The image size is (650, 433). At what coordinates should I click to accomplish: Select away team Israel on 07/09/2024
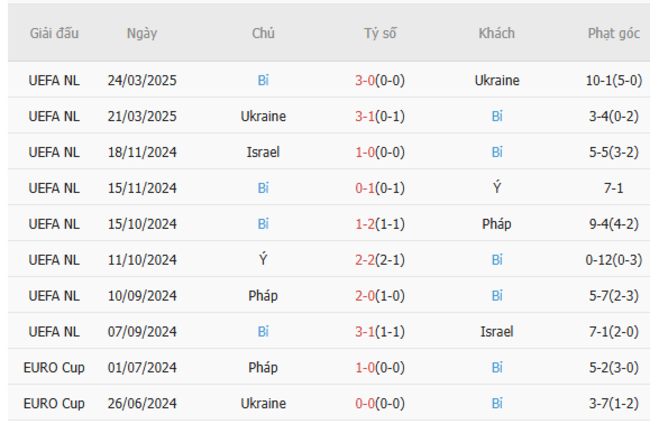(497, 332)
